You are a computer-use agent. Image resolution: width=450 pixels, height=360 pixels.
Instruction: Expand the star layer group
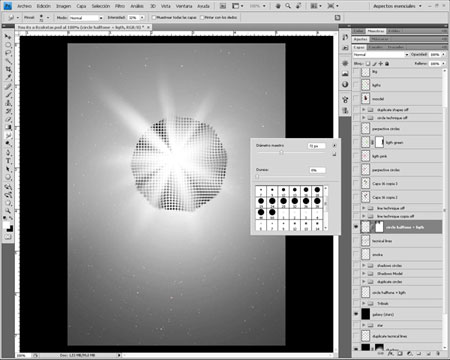(364, 325)
